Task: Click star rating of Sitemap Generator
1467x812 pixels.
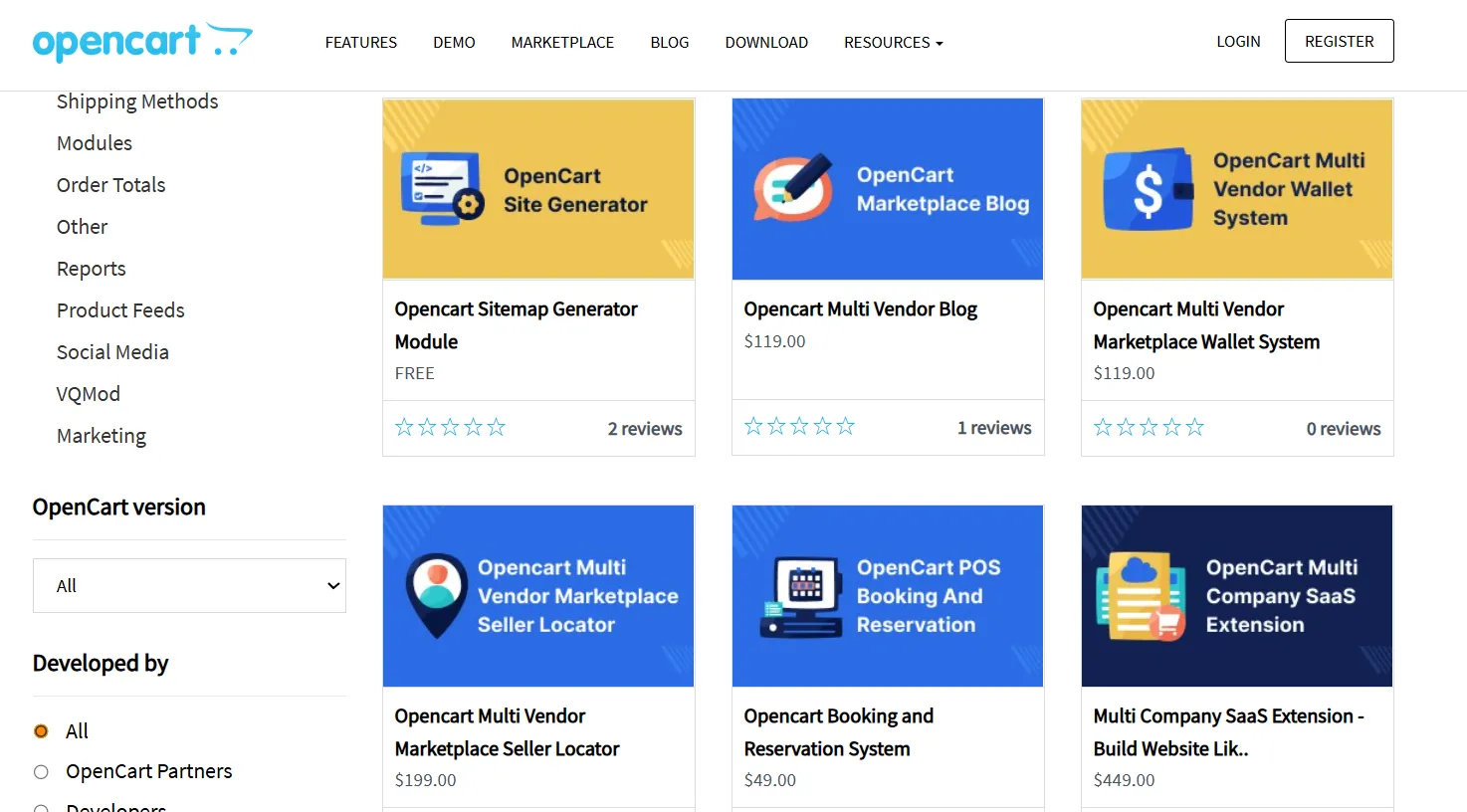Action: click(450, 428)
